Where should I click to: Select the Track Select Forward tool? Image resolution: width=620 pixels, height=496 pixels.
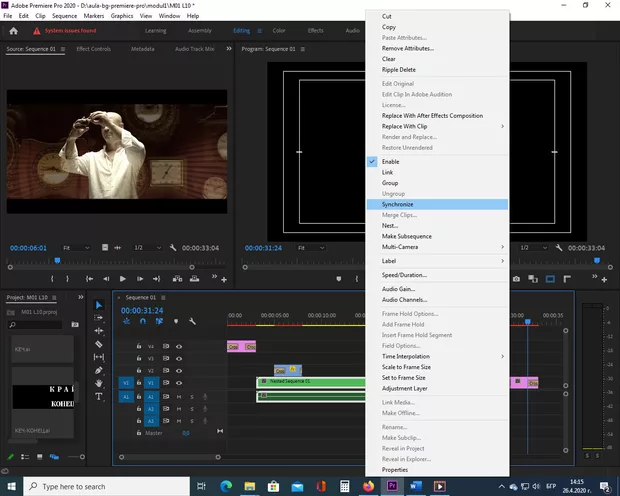99,318
